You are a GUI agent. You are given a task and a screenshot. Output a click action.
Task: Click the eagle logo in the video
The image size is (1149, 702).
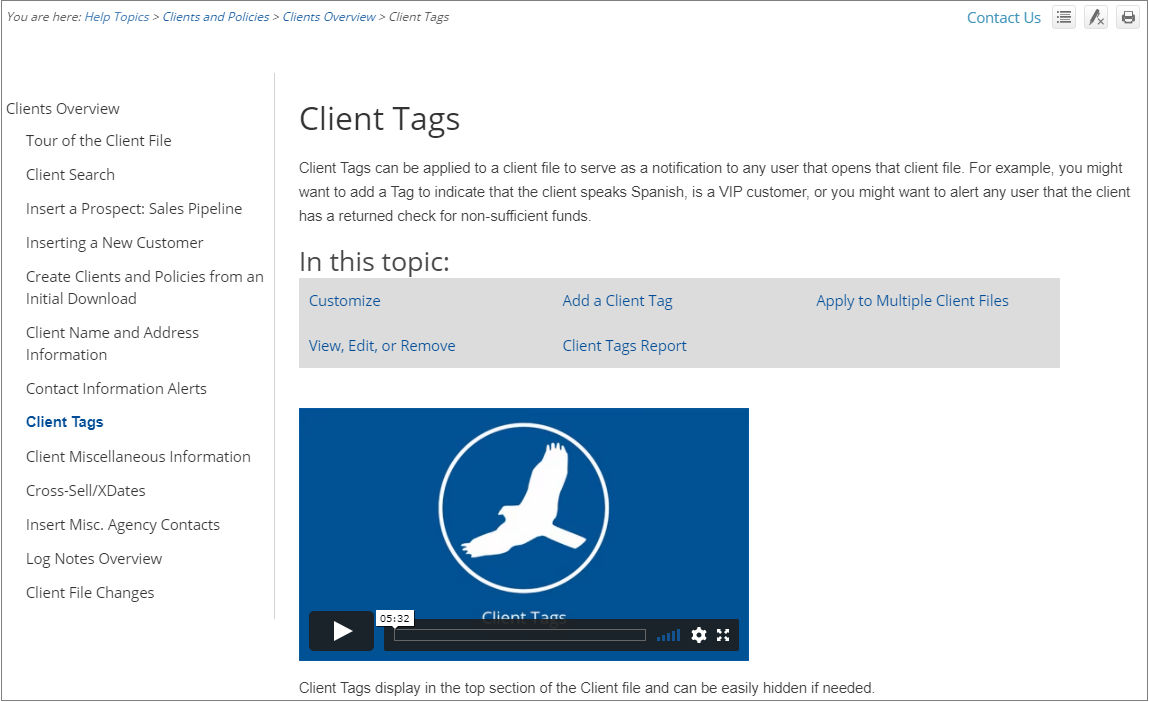524,508
